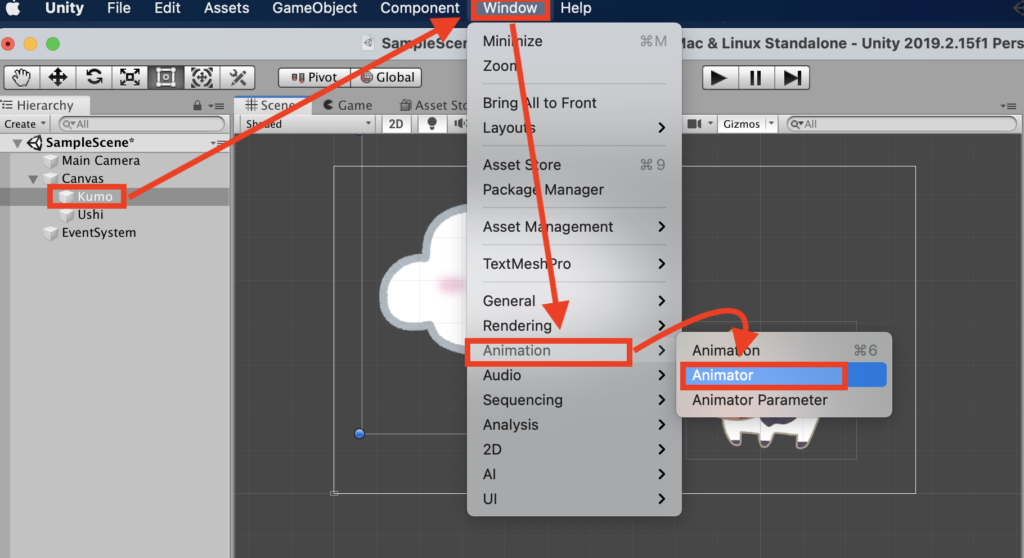Image resolution: width=1024 pixels, height=558 pixels.
Task: Open the GameObject menu
Action: pyautogui.click(x=315, y=8)
